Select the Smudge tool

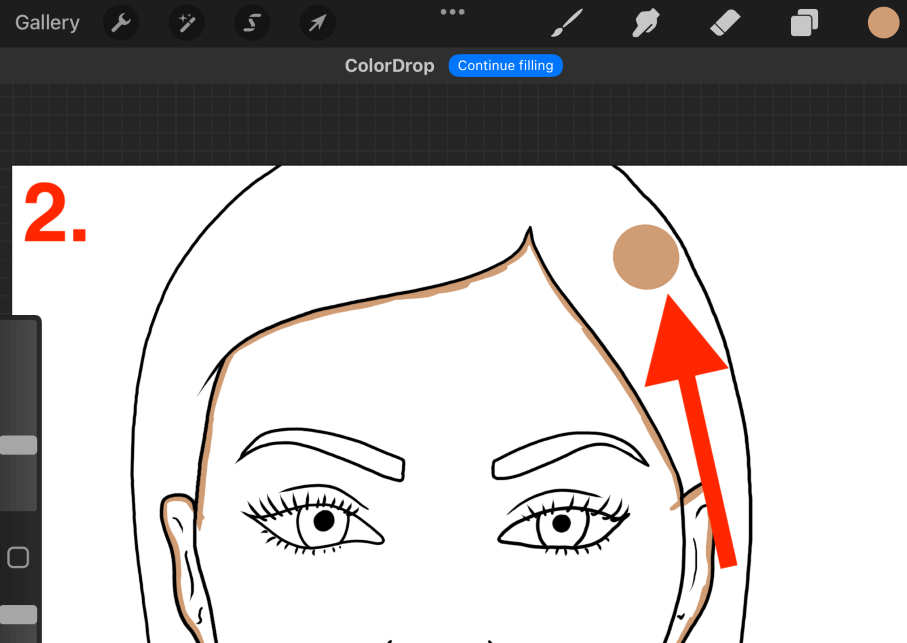pyautogui.click(x=646, y=23)
